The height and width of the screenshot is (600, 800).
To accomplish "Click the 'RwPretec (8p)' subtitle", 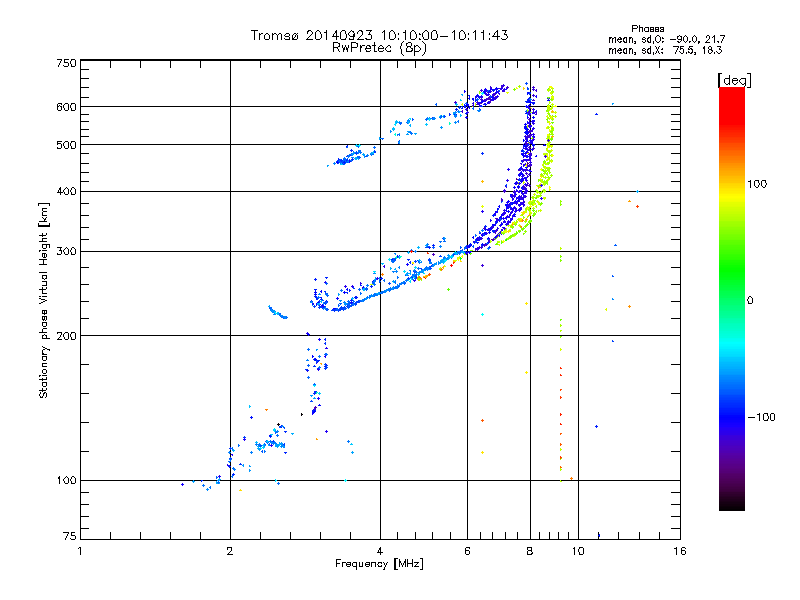I will point(379,48).
